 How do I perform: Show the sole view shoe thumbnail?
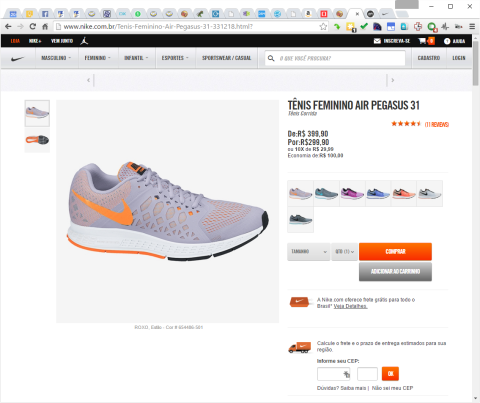pyautogui.click(x=37, y=140)
